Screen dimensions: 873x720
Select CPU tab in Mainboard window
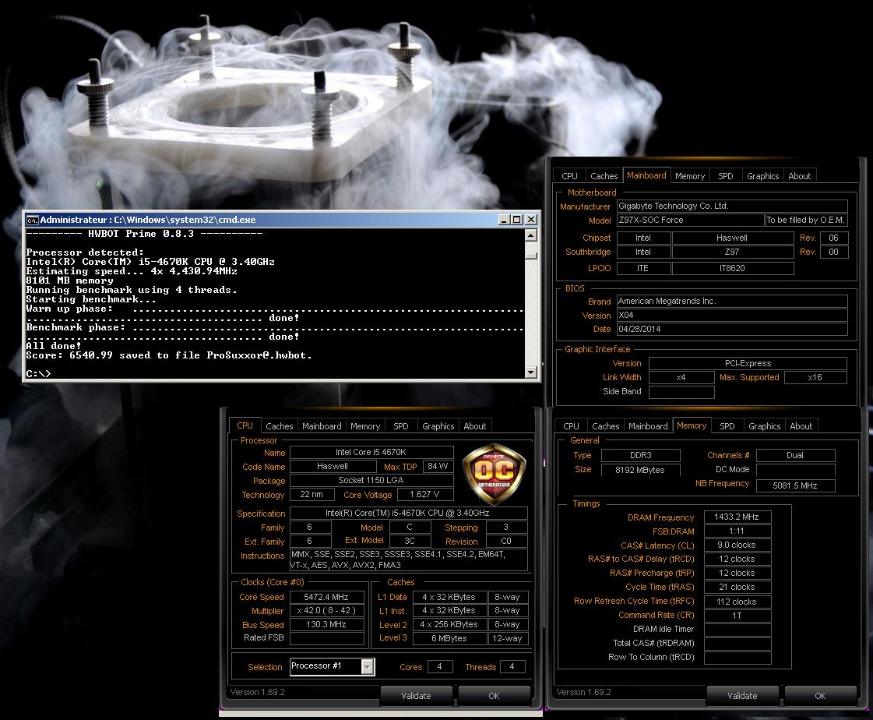tap(570, 176)
